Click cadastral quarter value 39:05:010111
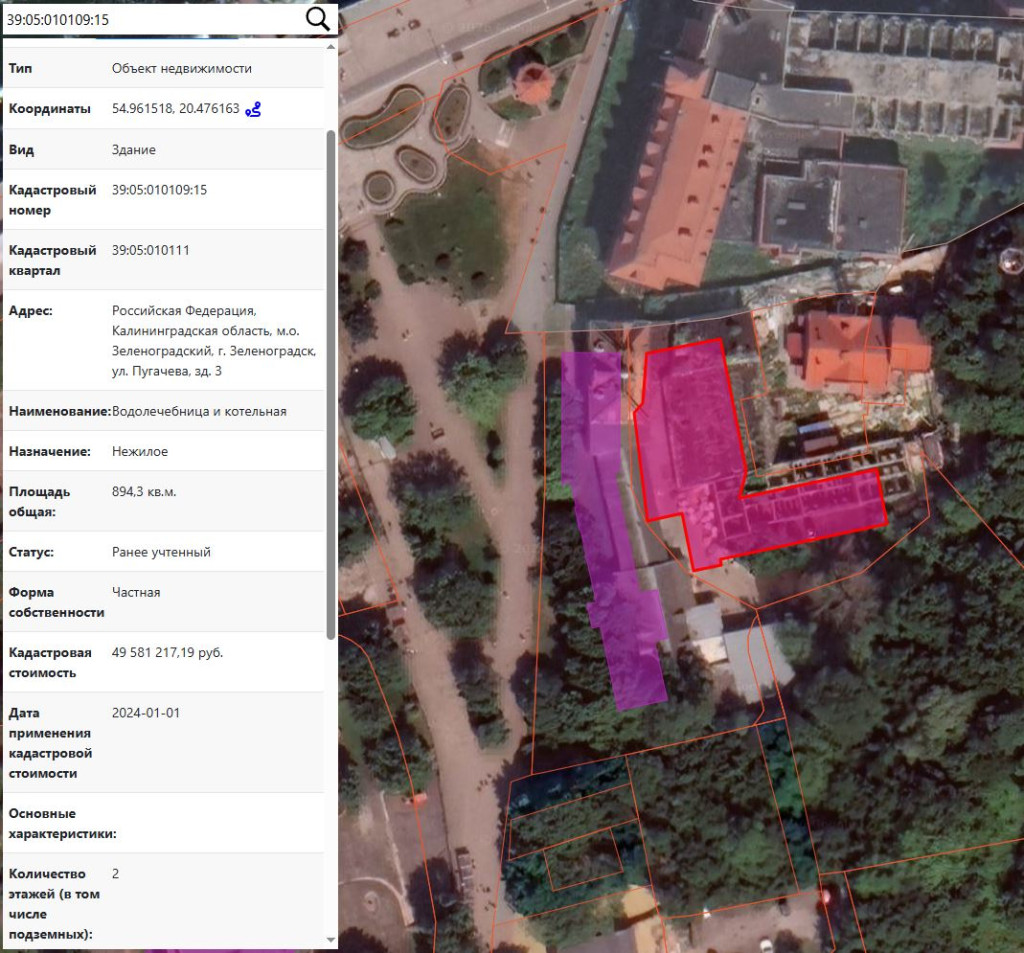The image size is (1024, 953). coord(151,250)
